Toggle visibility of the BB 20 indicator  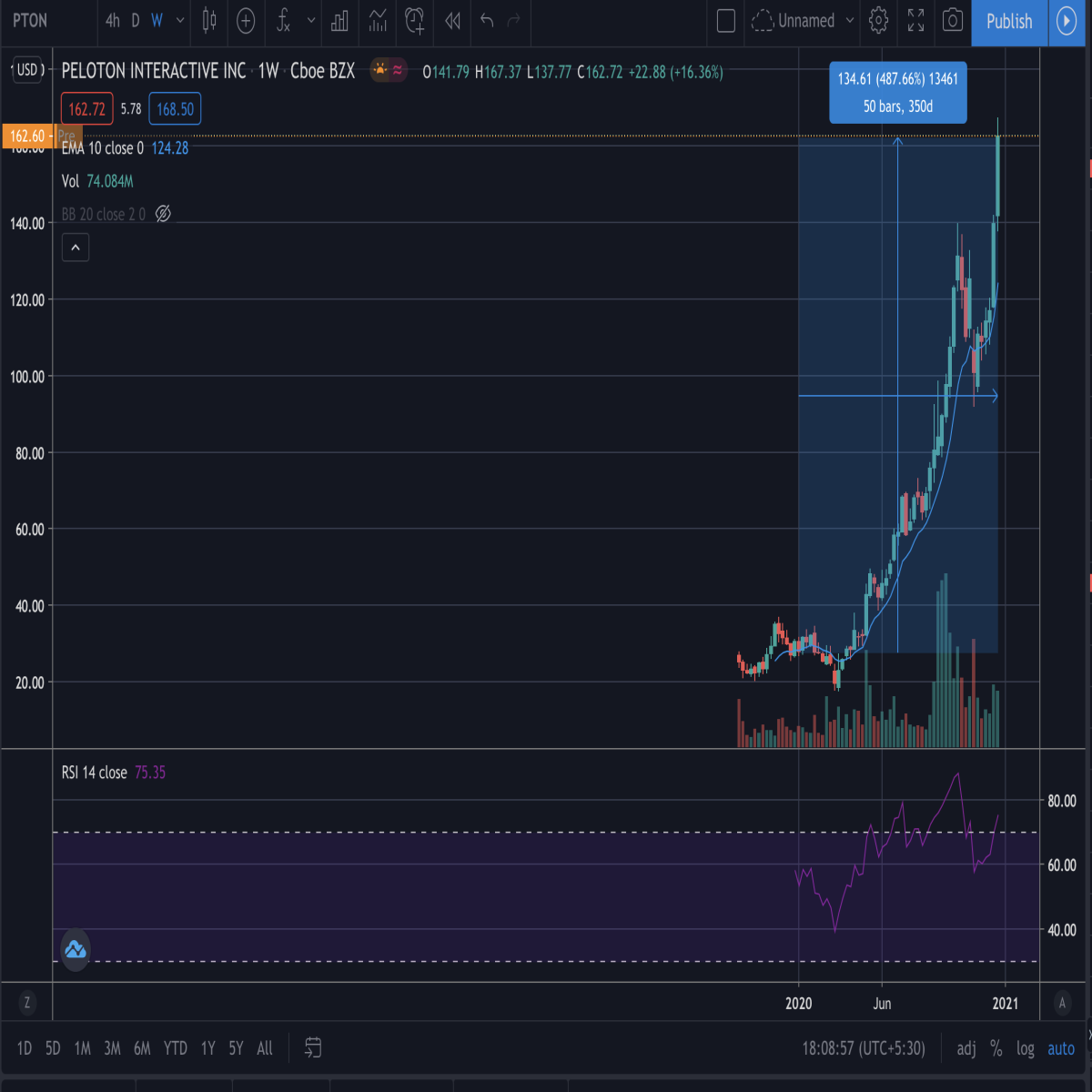163,214
